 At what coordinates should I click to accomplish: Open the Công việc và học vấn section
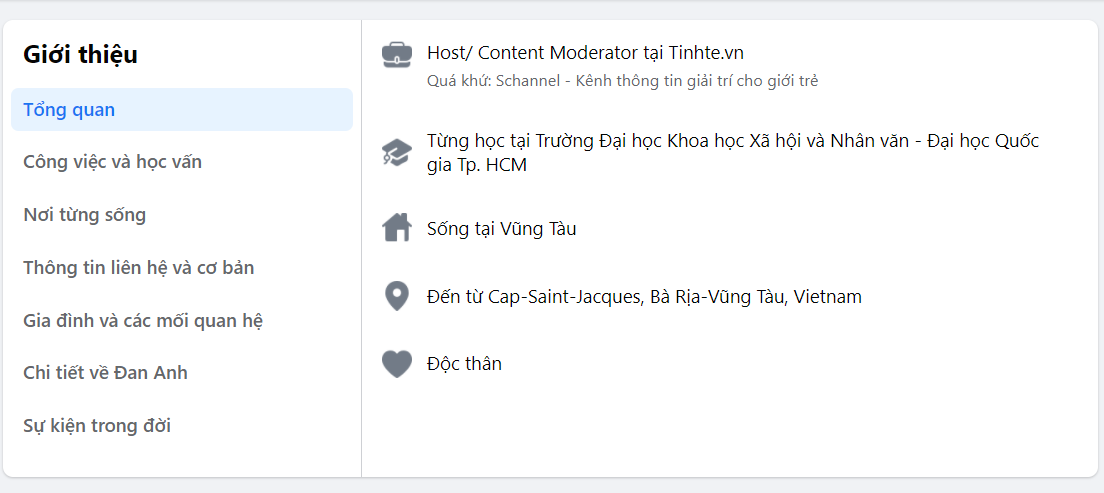[x=113, y=162]
